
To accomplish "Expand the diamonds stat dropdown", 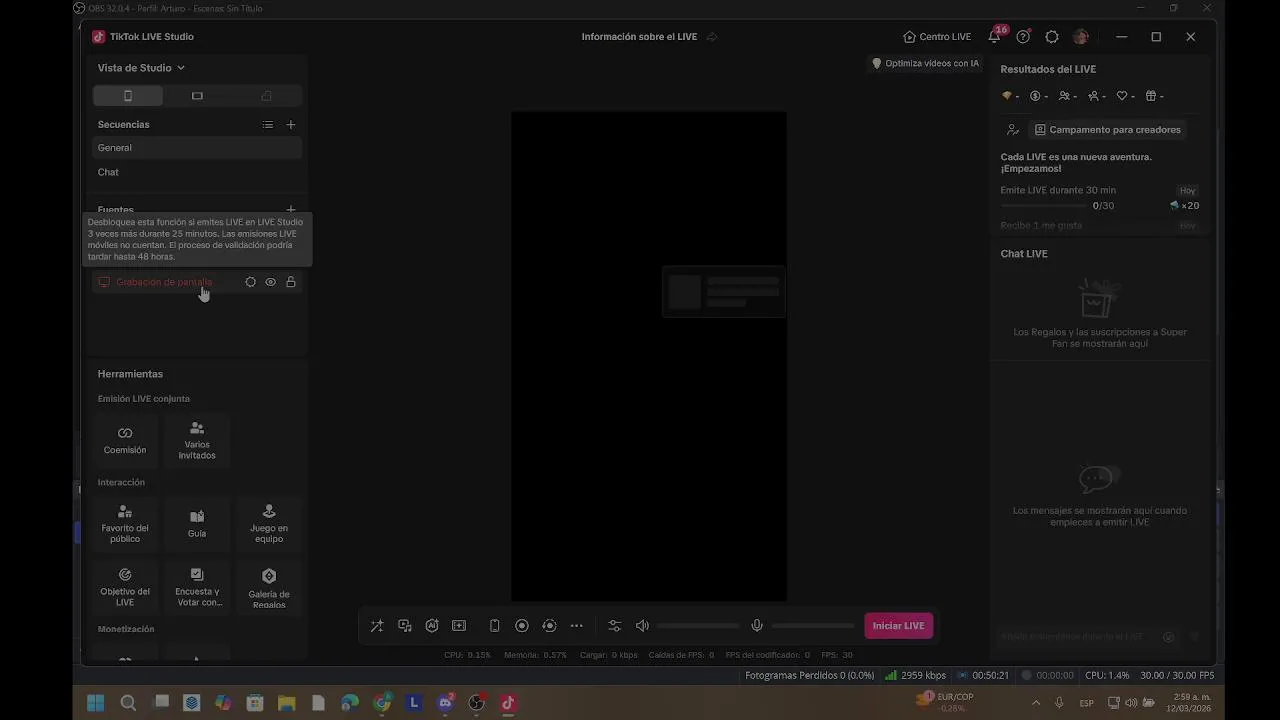I will (x=1010, y=96).
